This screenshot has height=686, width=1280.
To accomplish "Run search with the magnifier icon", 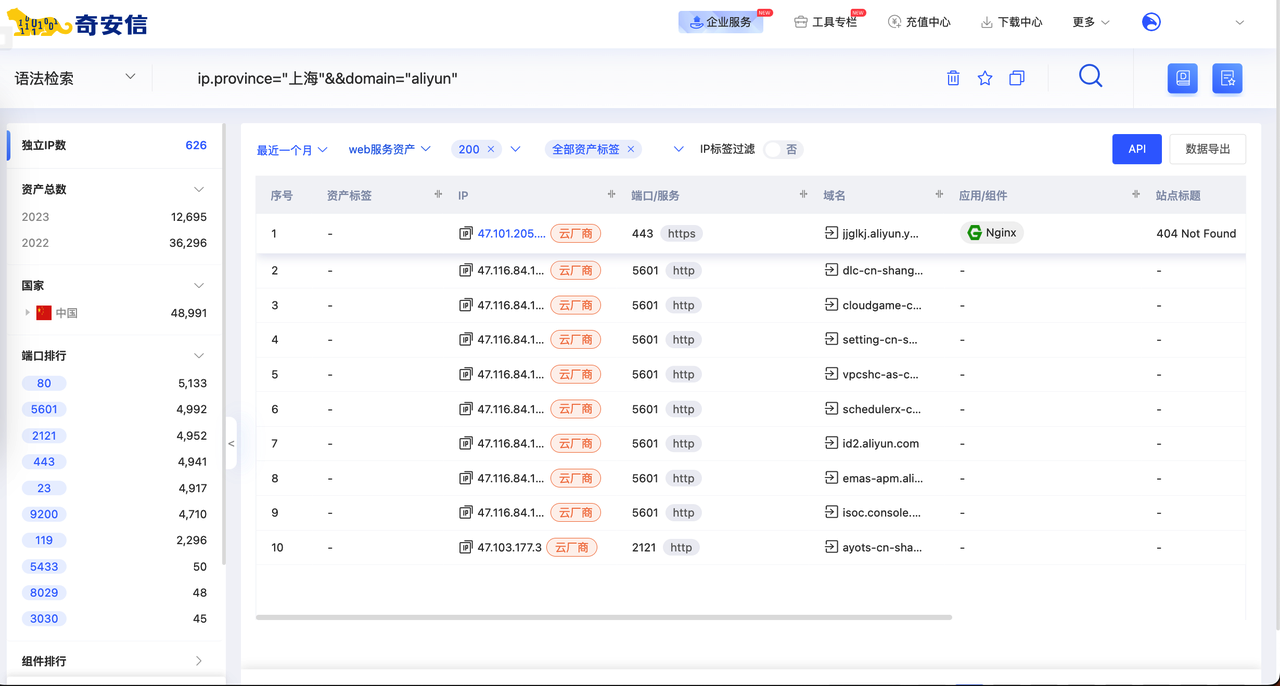I will tap(1091, 76).
